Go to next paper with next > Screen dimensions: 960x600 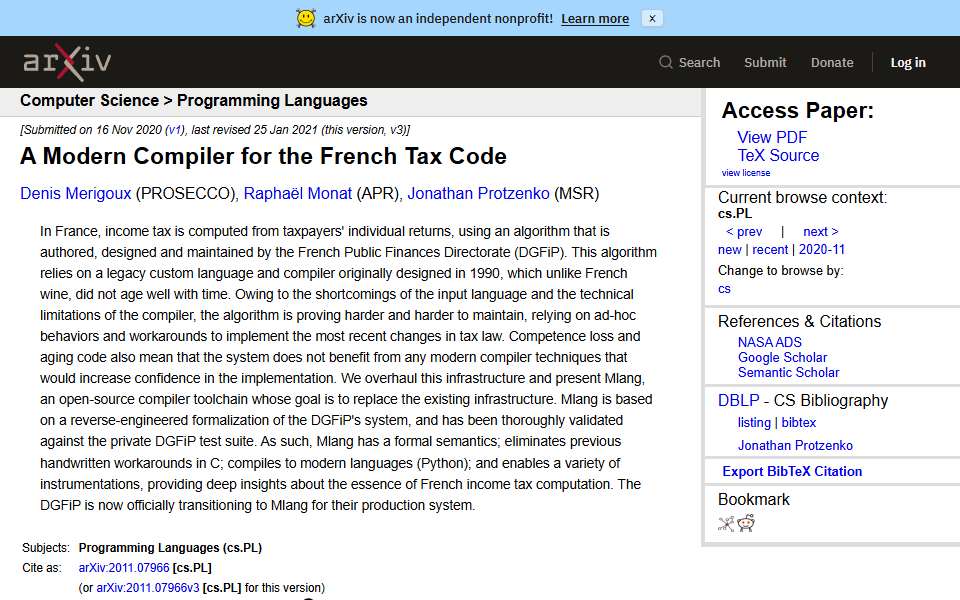(x=820, y=231)
